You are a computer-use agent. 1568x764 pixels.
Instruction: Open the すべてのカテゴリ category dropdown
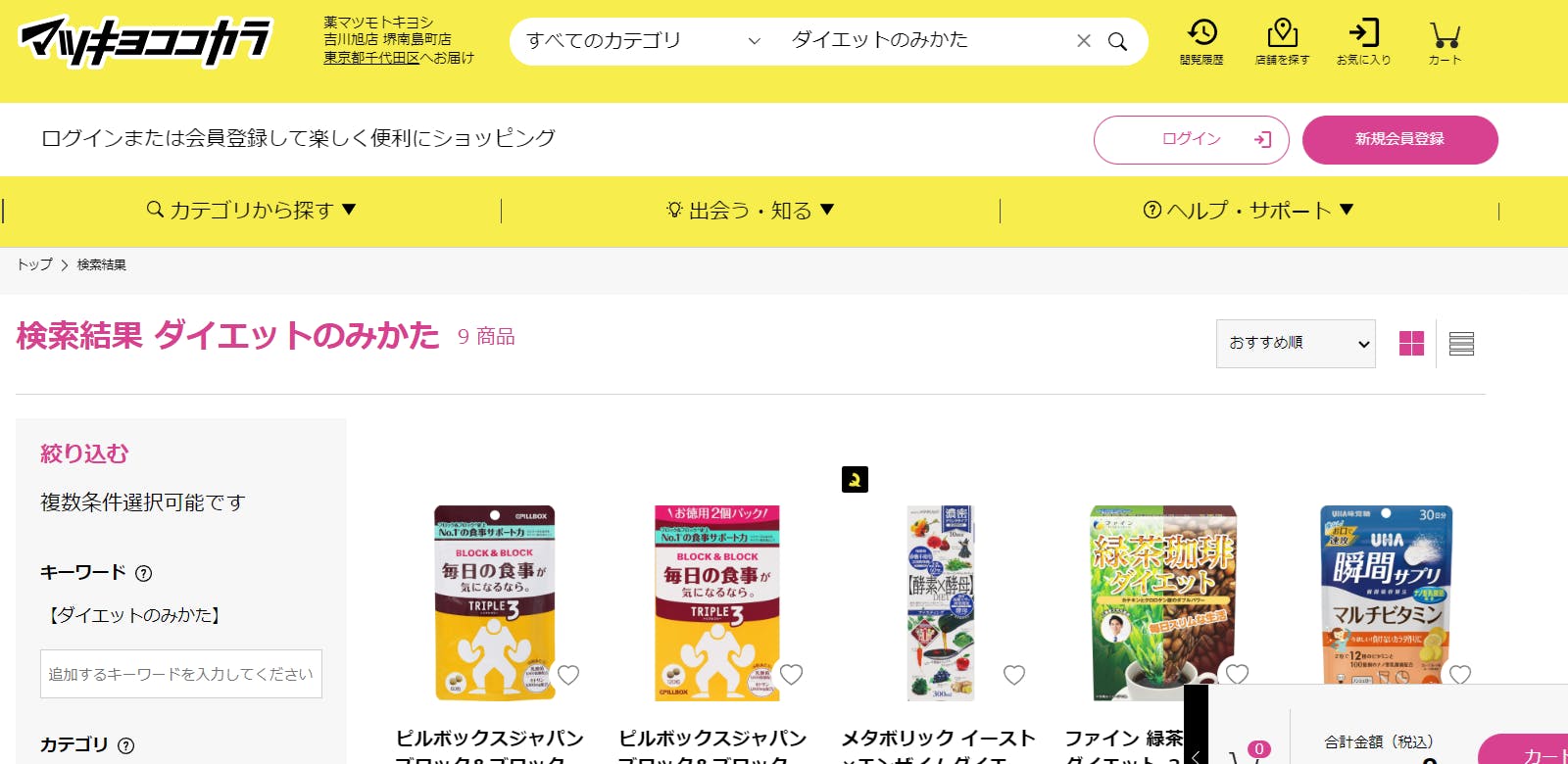[x=643, y=41]
